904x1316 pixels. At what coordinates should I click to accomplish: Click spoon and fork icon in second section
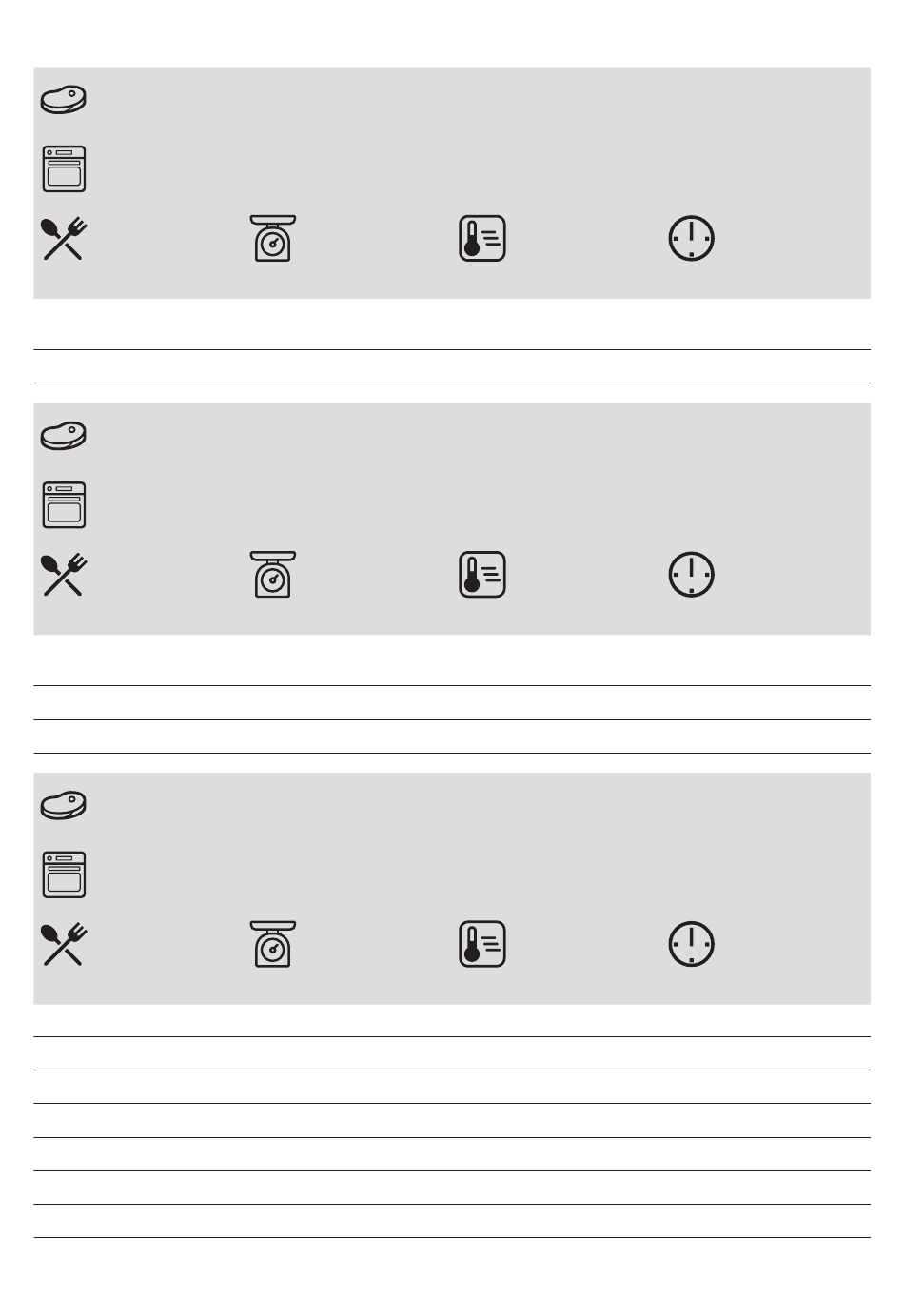[64, 574]
